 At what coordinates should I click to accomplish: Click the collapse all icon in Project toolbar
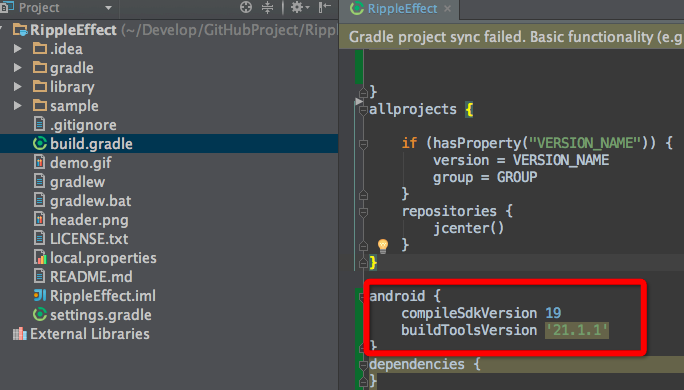[x=267, y=7]
